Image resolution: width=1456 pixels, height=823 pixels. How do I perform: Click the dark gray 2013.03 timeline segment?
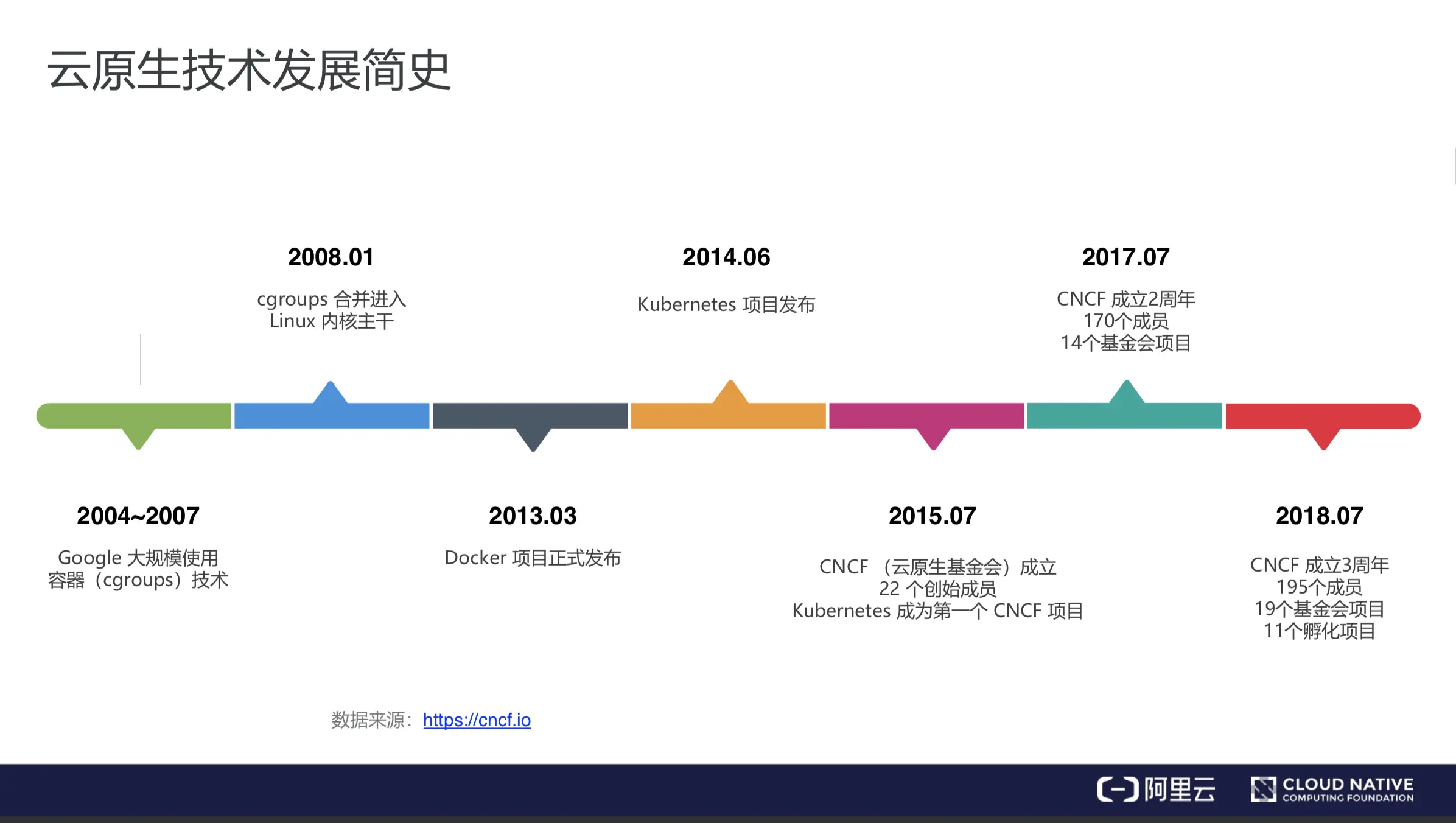[530, 416]
